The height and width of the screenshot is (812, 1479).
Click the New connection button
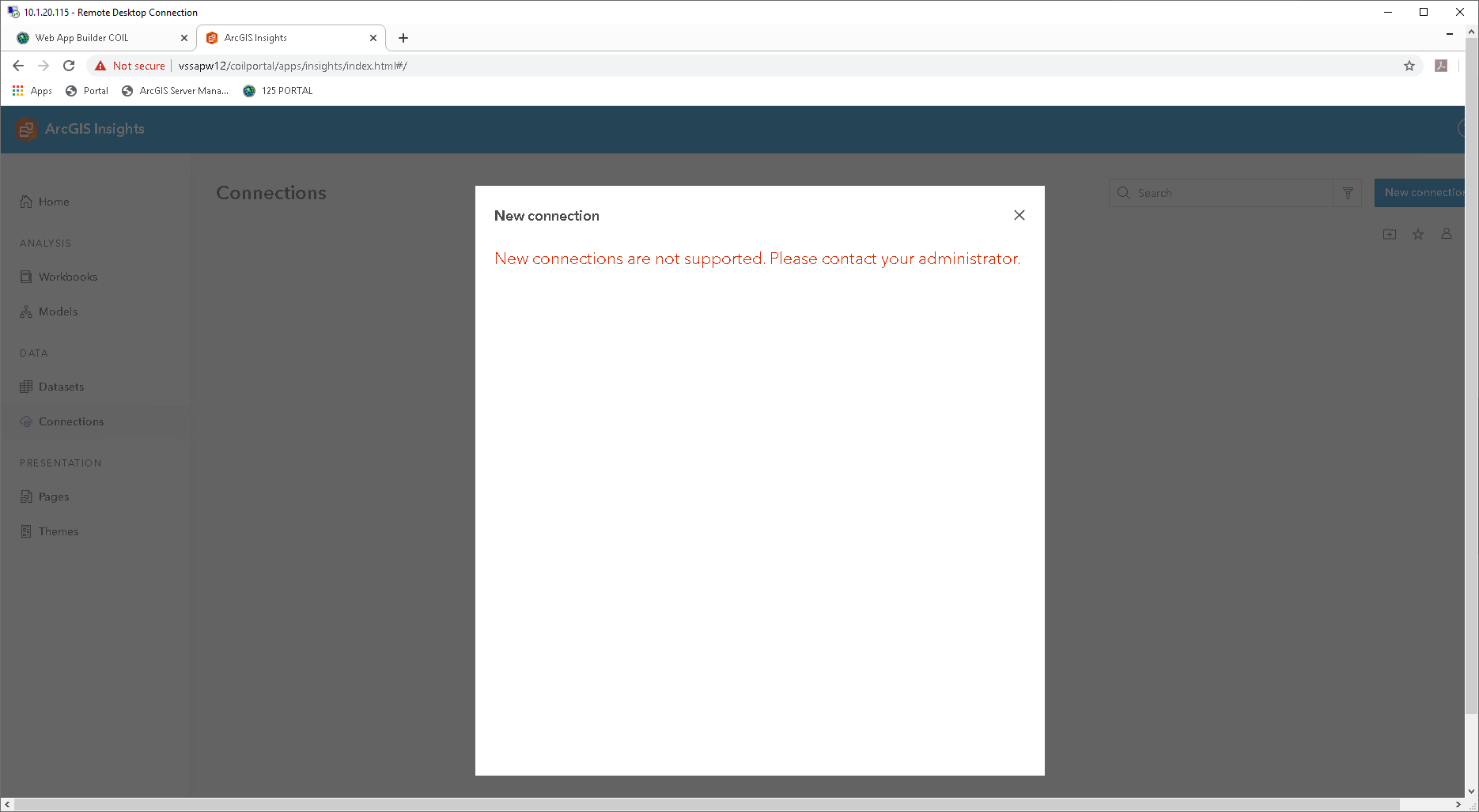[1420, 193]
